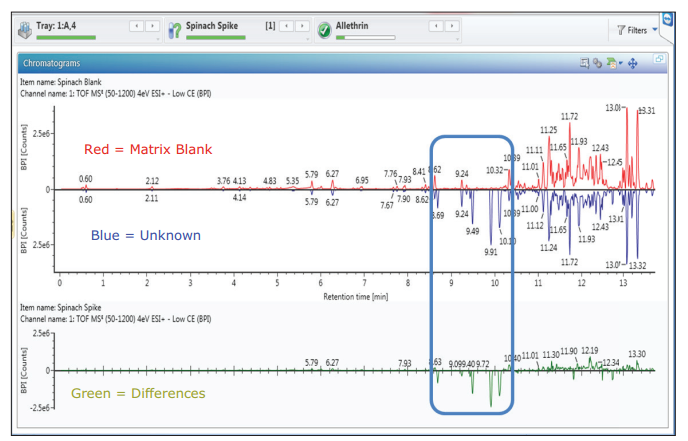Click the Chromatograms panel title
Screen dimensions: 688x441
tap(52, 63)
